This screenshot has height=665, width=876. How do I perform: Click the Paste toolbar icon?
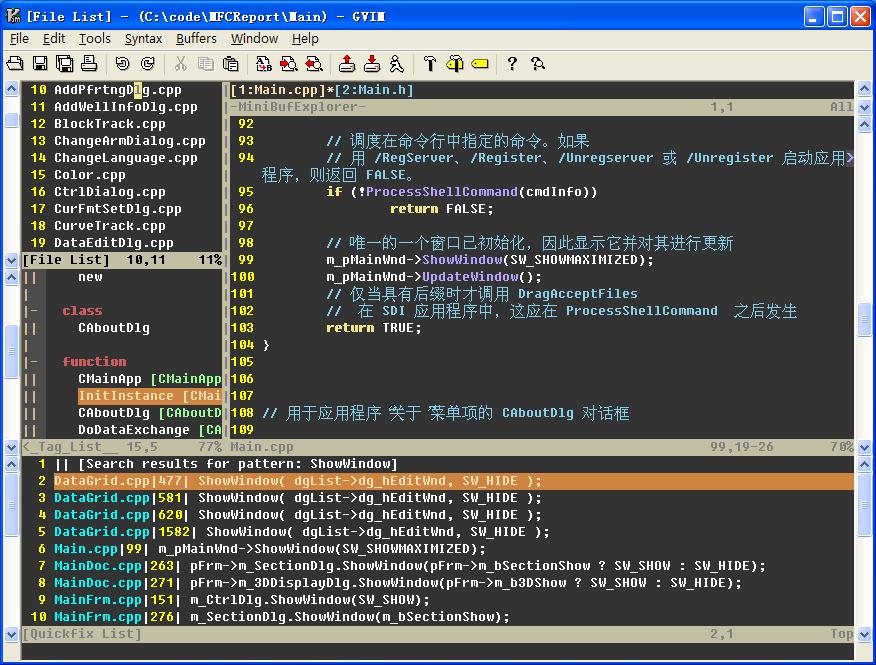[231, 64]
